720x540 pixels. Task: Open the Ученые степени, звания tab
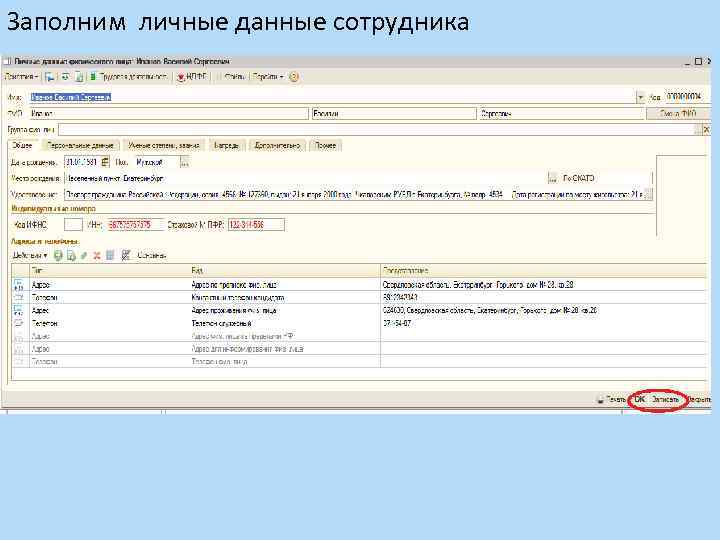[x=164, y=146]
